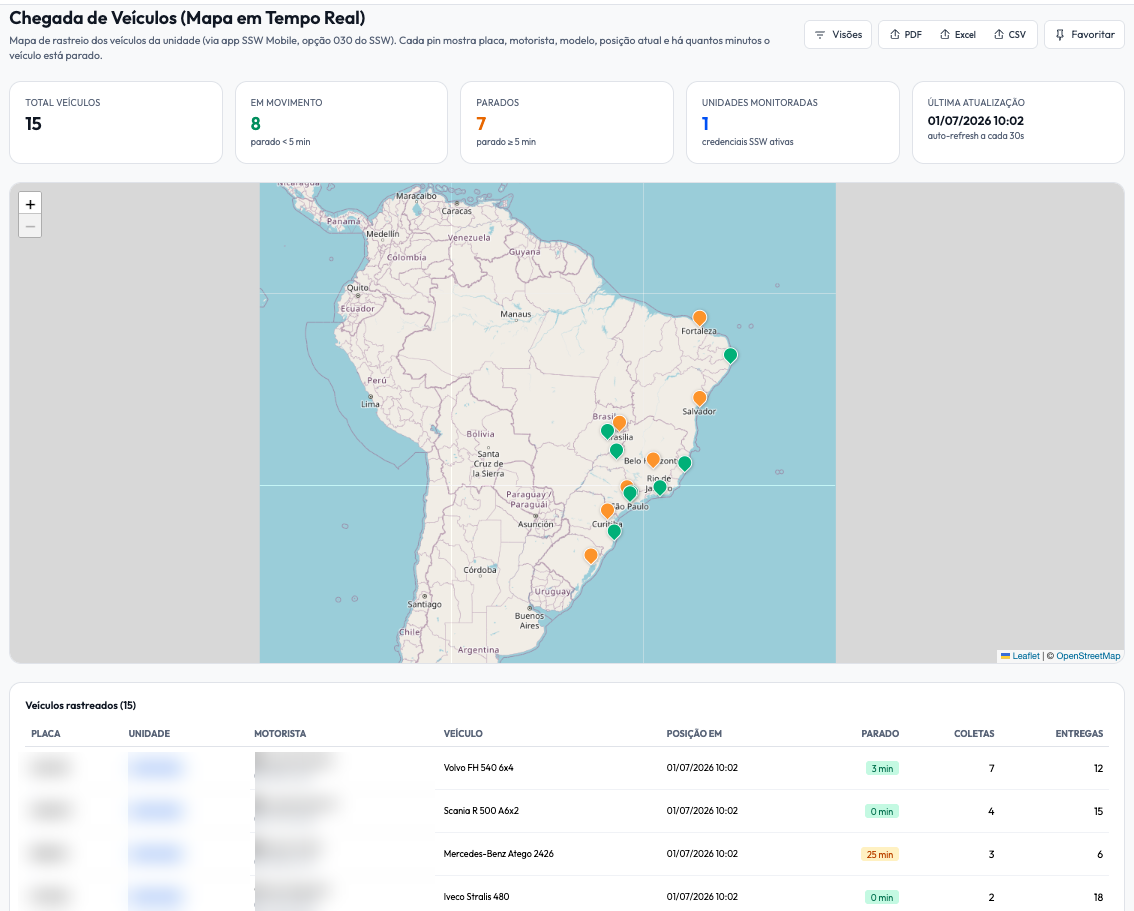This screenshot has width=1134, height=911.
Task: Click the green pin directly above the São Paulo label
Action: pos(630,494)
